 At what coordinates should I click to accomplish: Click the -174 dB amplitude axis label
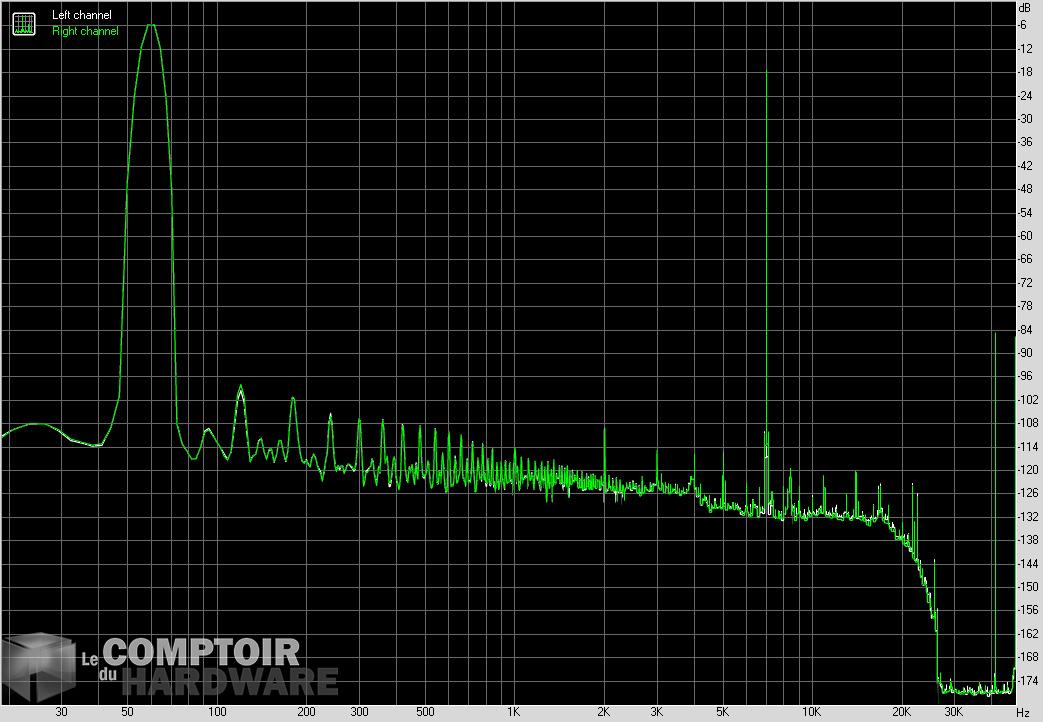point(1024,680)
